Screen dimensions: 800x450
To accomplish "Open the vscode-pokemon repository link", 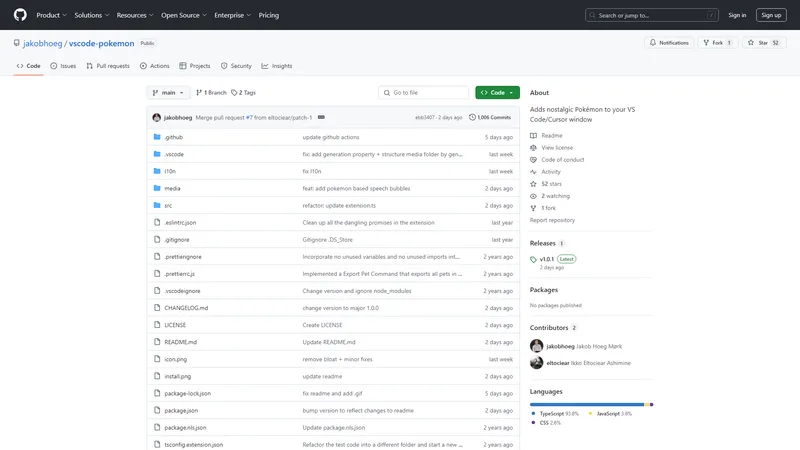I will pyautogui.click(x=102, y=43).
